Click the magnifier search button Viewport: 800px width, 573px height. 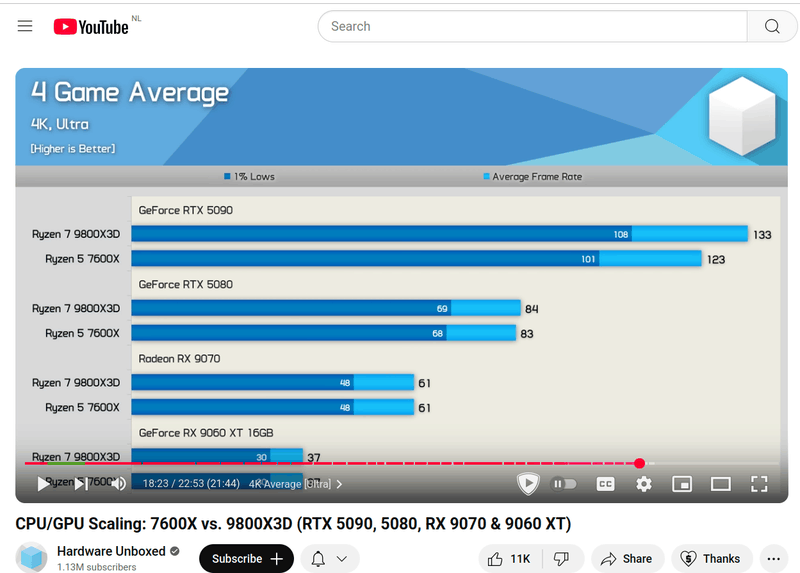(x=772, y=26)
